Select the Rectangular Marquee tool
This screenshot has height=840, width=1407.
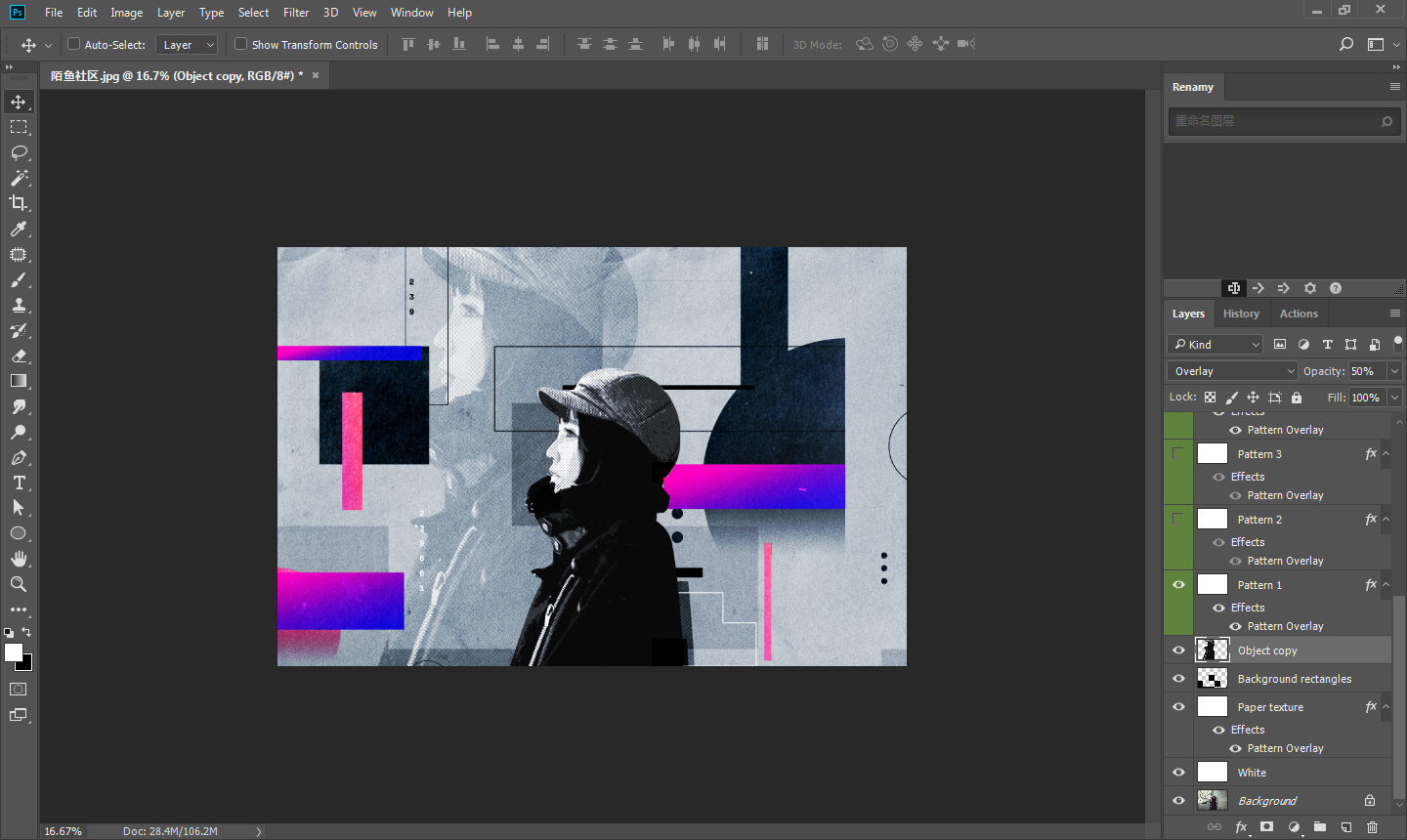coord(19,127)
